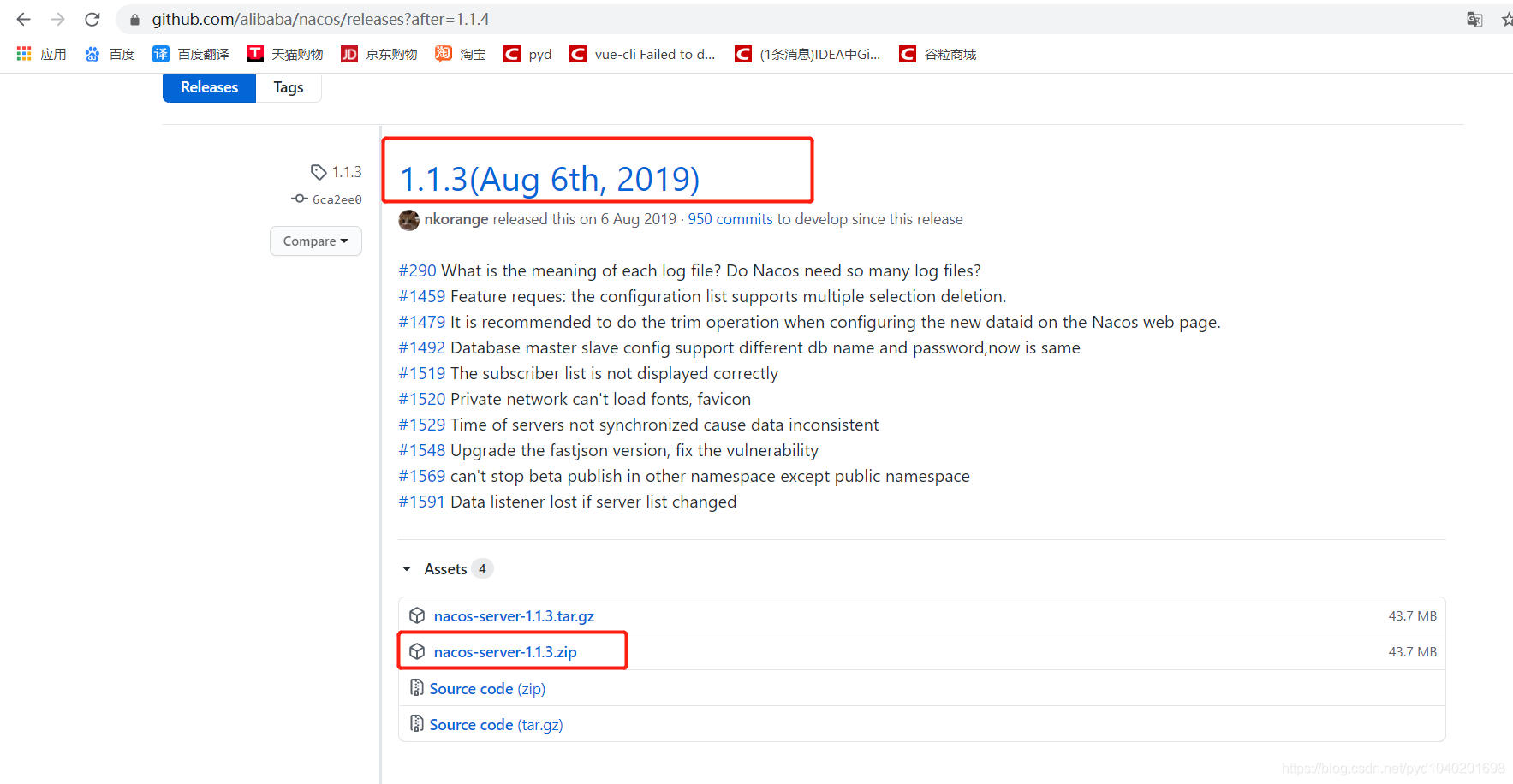
Task: Open the 京东购物 bookmark
Action: point(379,54)
